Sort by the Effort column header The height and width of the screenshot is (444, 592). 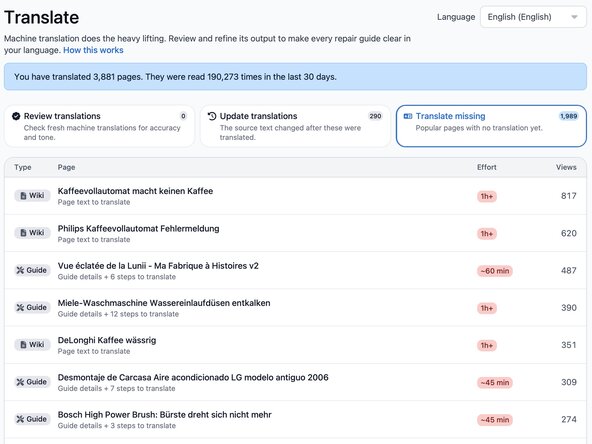pyautogui.click(x=487, y=167)
